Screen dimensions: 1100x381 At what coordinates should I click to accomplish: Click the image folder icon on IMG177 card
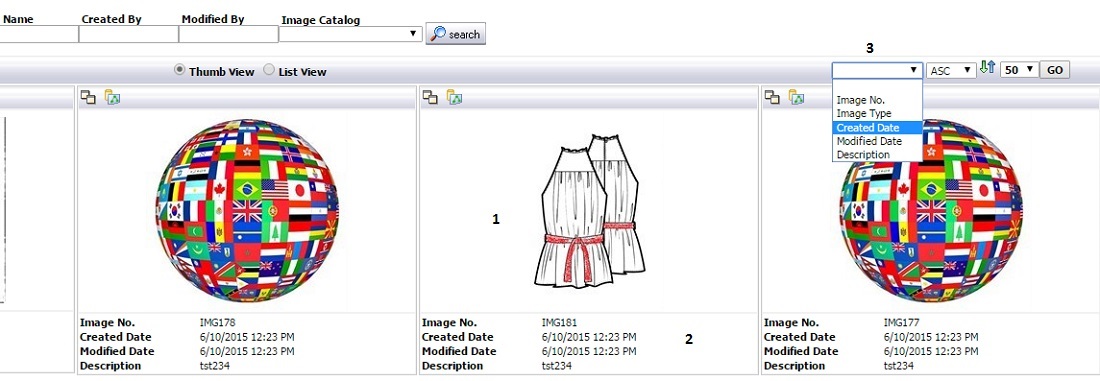(796, 97)
